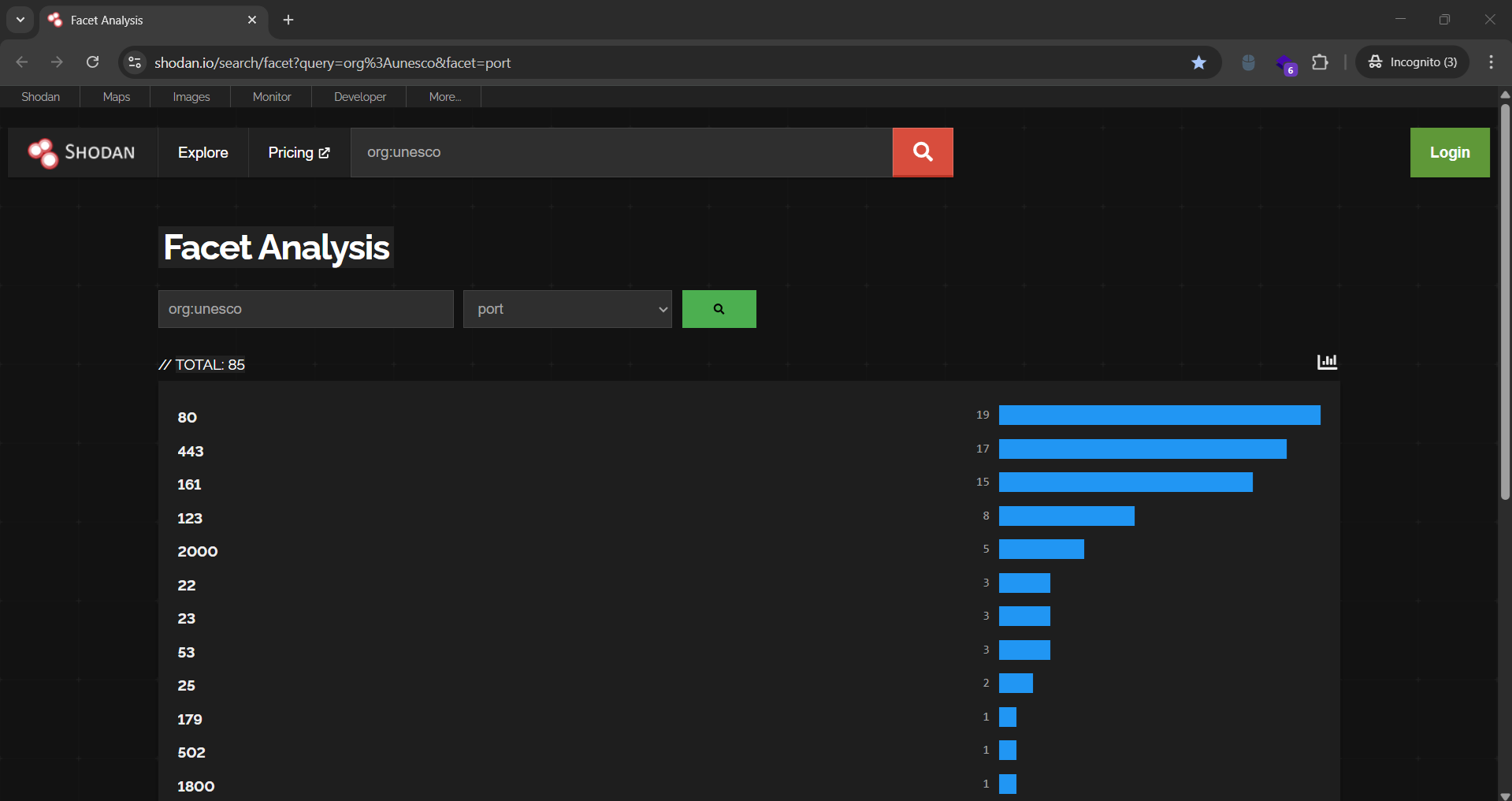Click the Login button
The height and width of the screenshot is (801, 1512).
pos(1449,153)
